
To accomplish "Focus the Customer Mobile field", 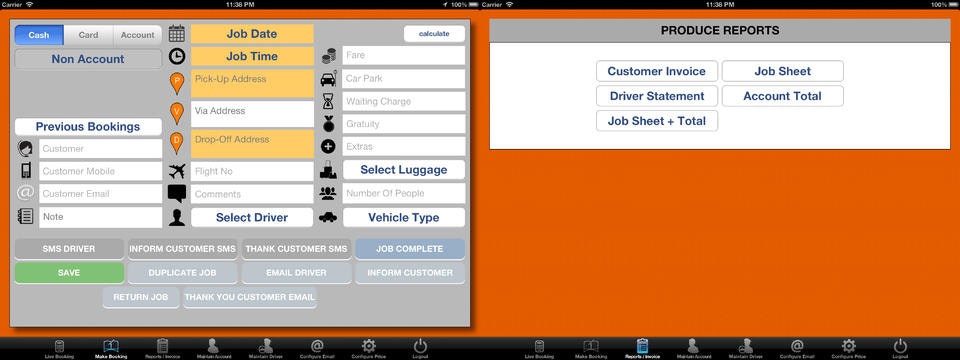I will [100, 171].
